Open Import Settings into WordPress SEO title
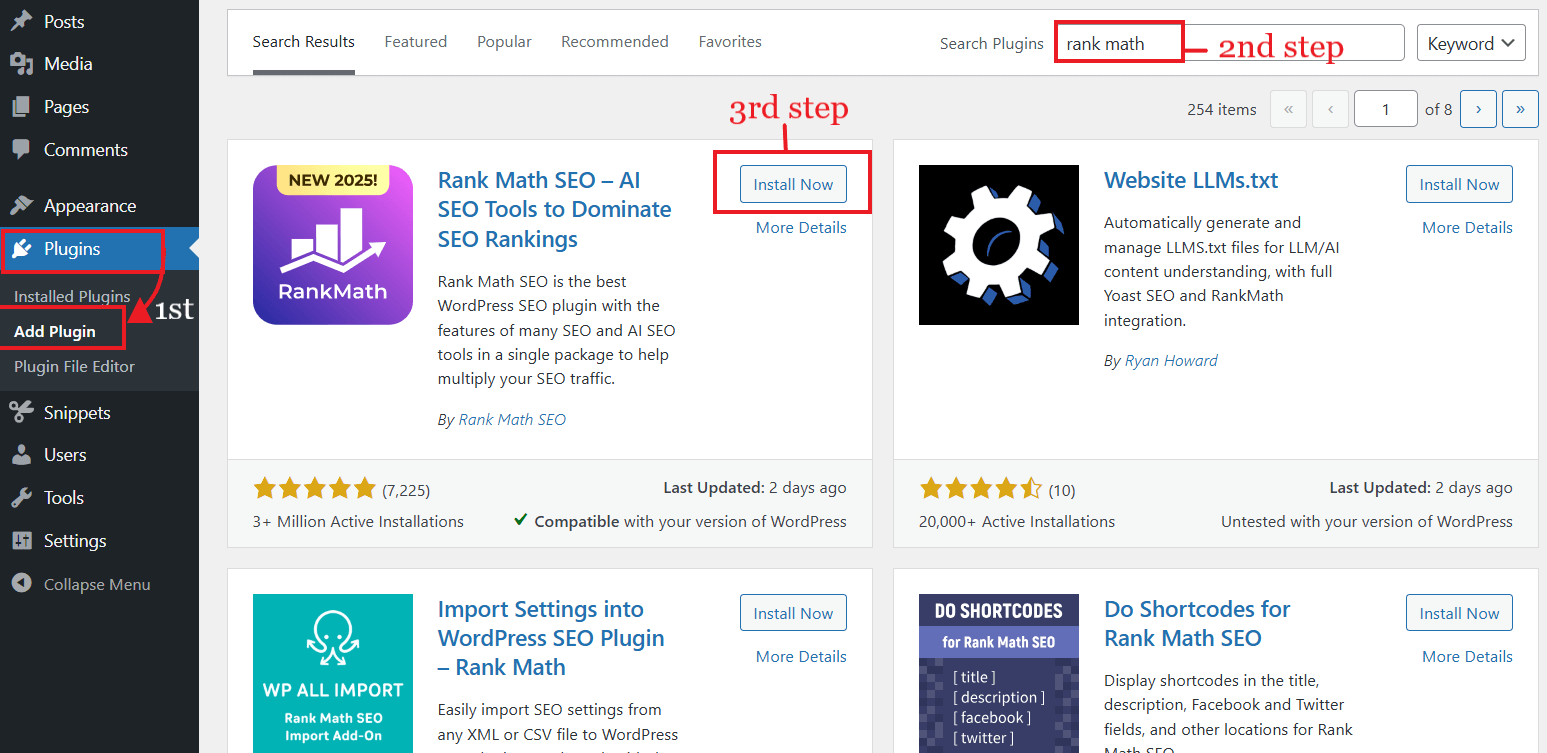This screenshot has width=1547, height=753. pyautogui.click(x=551, y=638)
